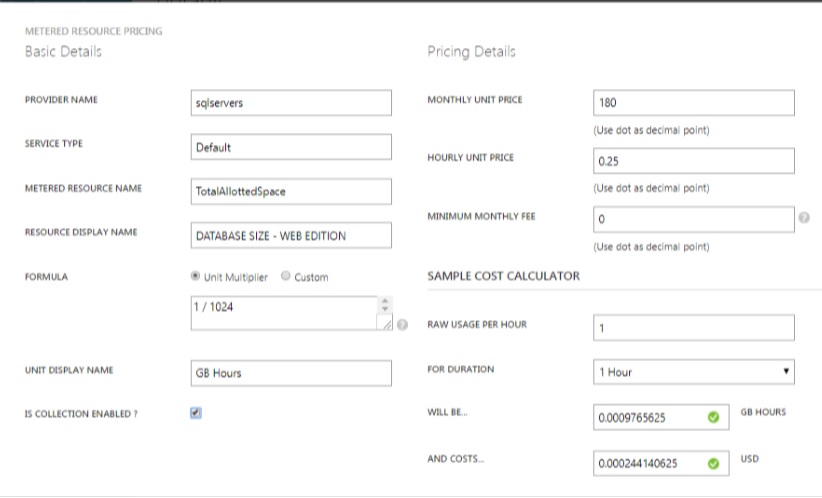
Task: Click the help icon beside the formula box
Action: [402, 325]
